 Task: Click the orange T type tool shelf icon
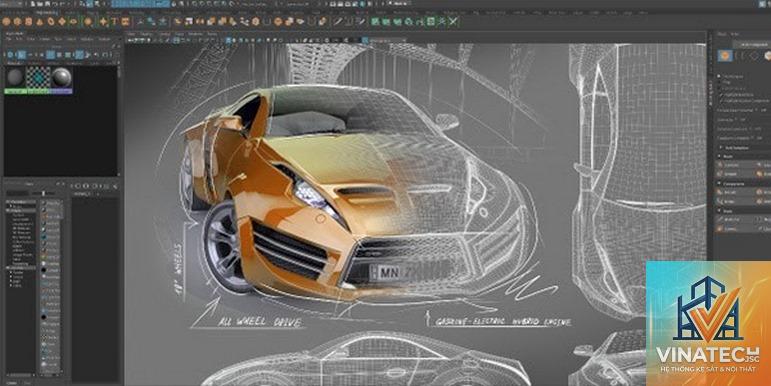[114, 21]
